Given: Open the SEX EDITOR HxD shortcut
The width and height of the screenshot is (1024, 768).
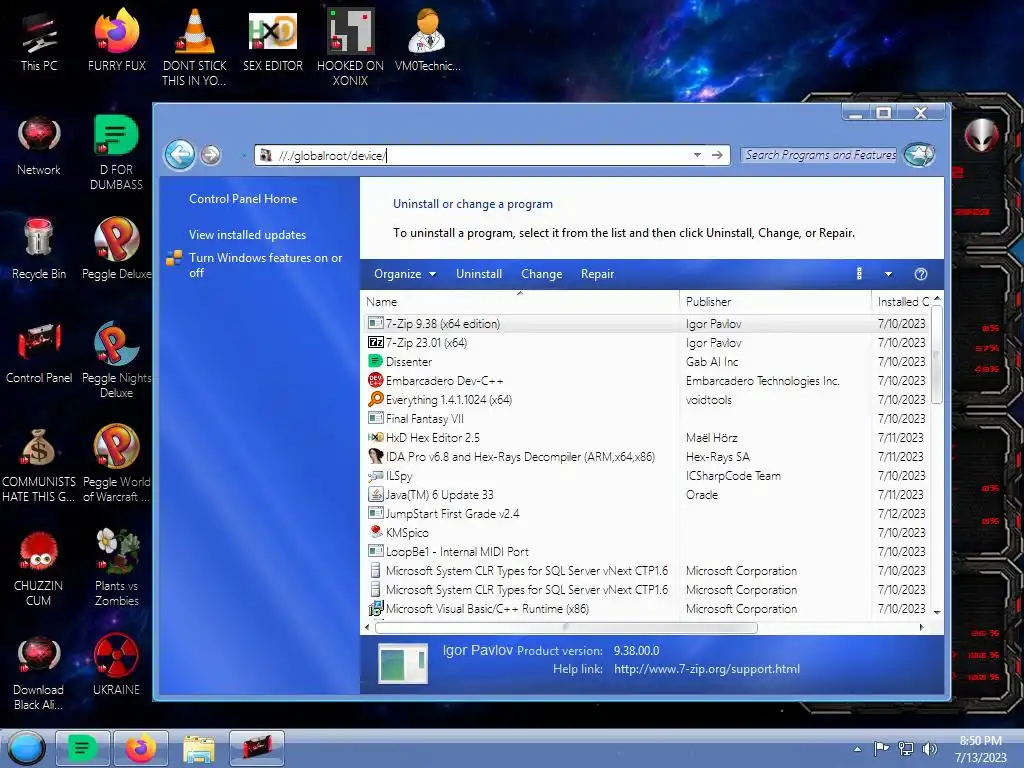Looking at the screenshot, I should (272, 42).
